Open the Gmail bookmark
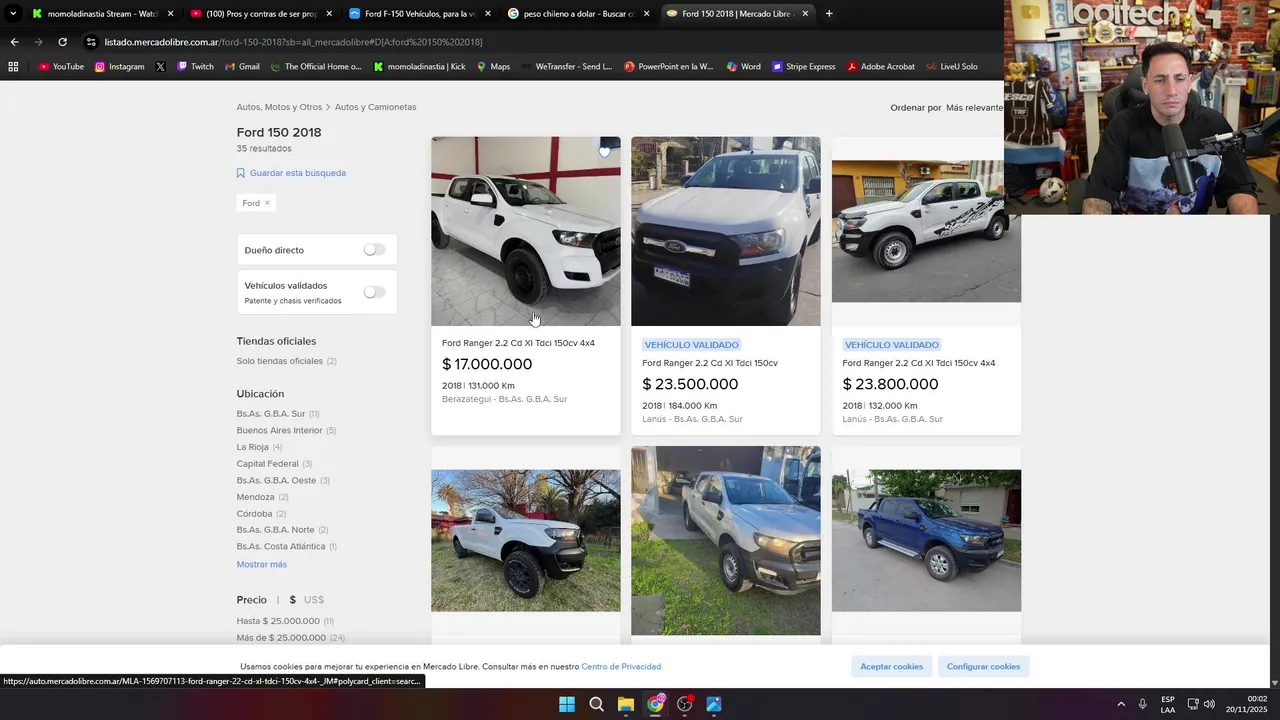This screenshot has width=1280, height=720. (x=242, y=66)
